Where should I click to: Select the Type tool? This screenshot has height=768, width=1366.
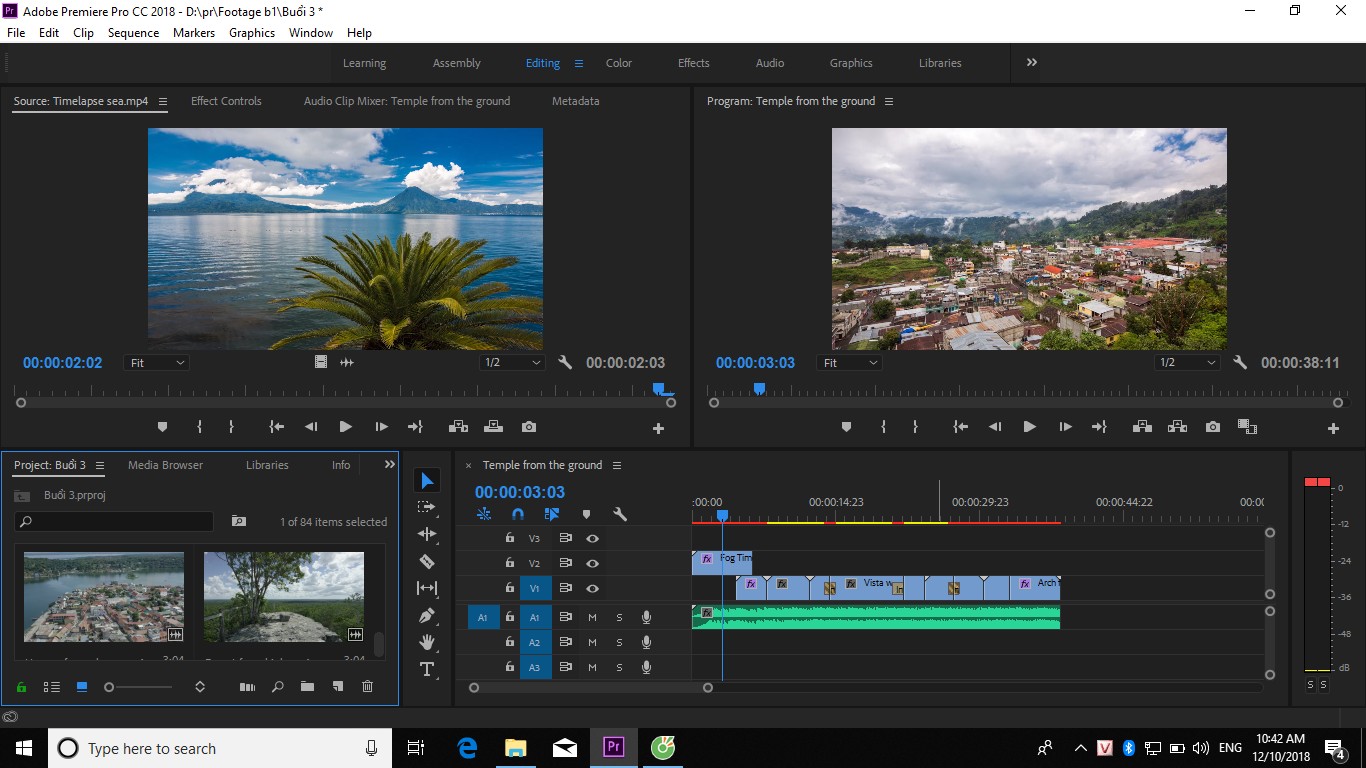[427, 669]
